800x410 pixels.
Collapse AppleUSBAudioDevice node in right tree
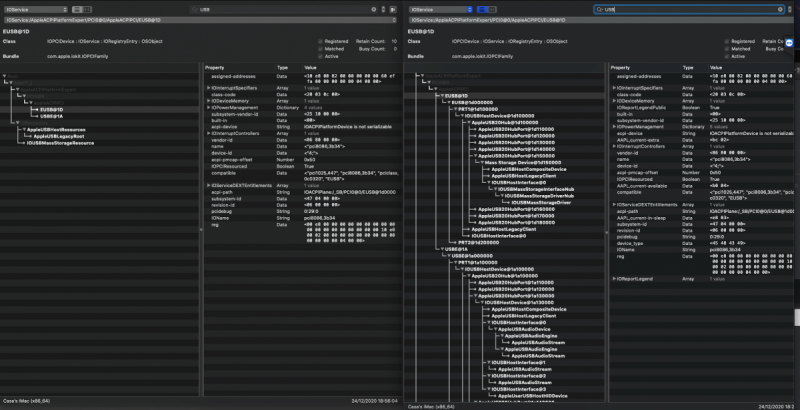(495, 329)
